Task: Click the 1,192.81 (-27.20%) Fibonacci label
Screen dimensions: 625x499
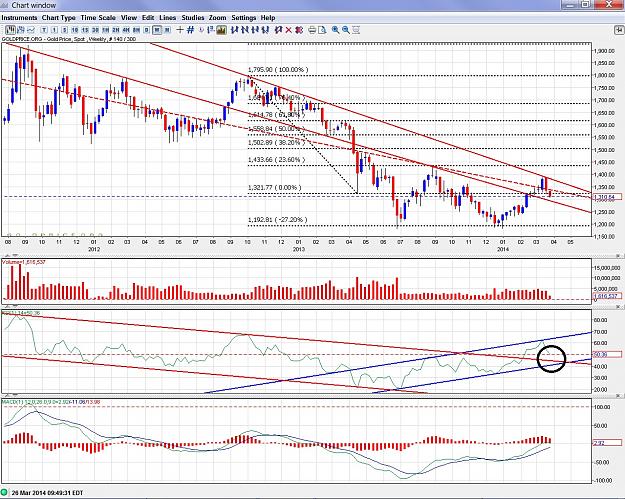Action: pyautogui.click(x=277, y=220)
